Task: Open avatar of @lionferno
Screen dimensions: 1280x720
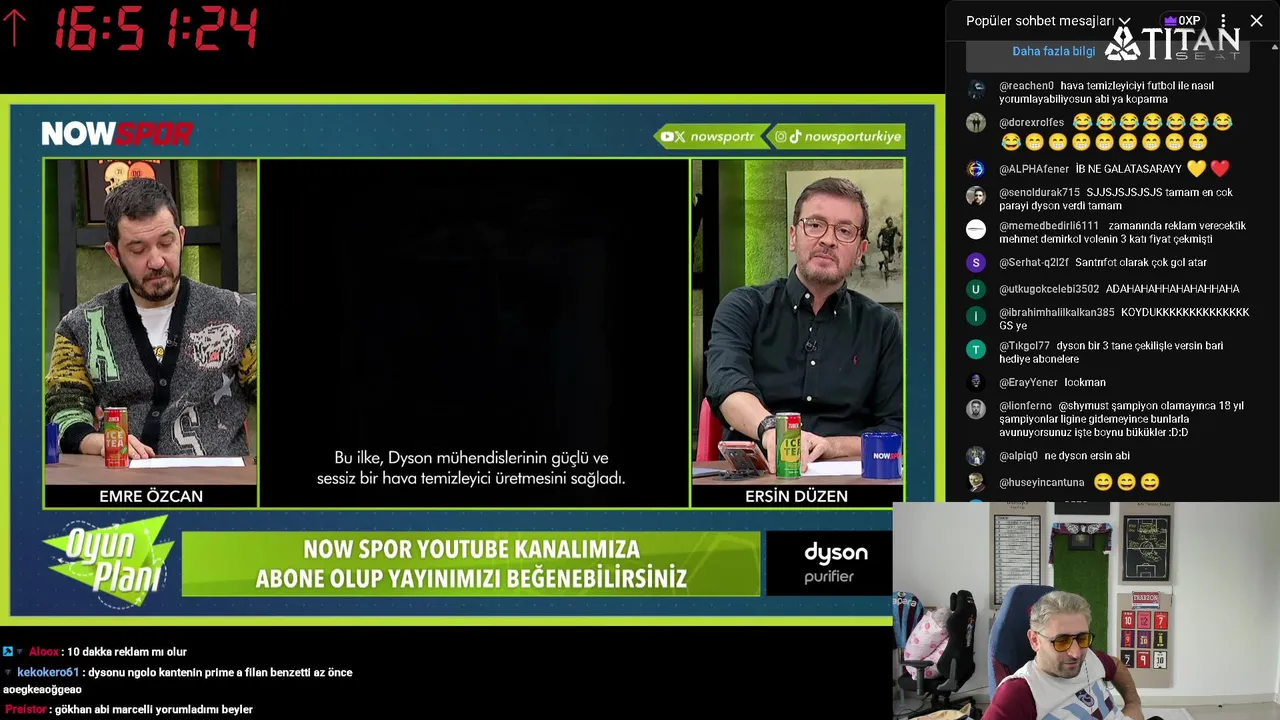Action: 976,409
